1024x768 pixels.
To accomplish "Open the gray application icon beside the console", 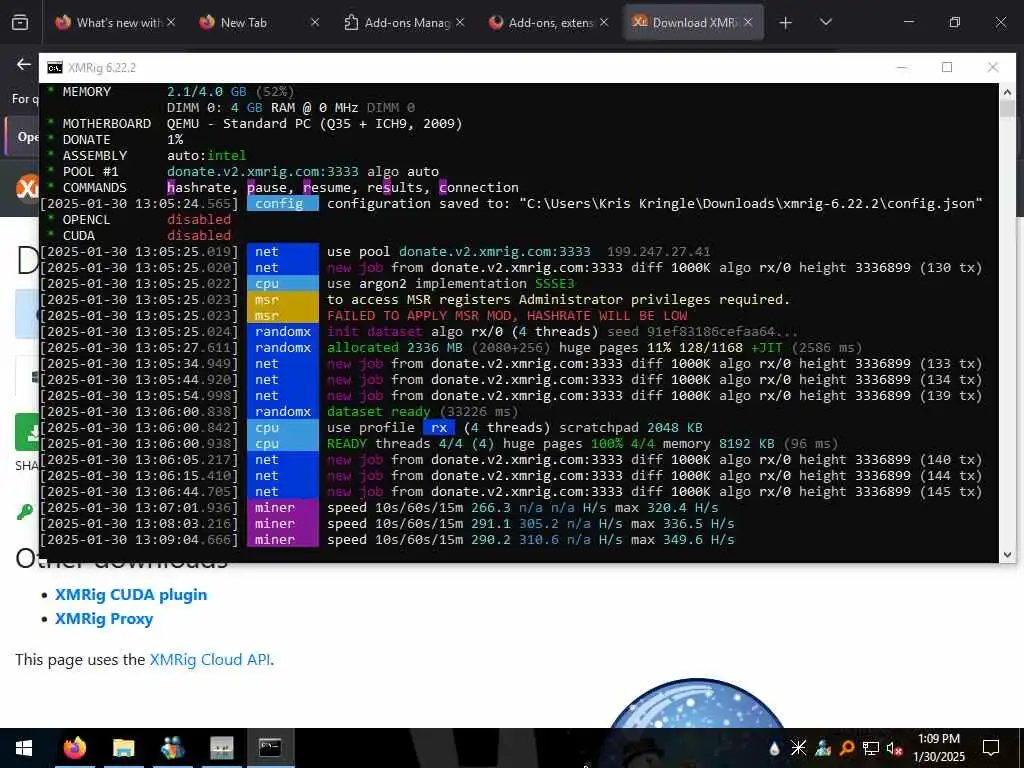I will pos(221,748).
